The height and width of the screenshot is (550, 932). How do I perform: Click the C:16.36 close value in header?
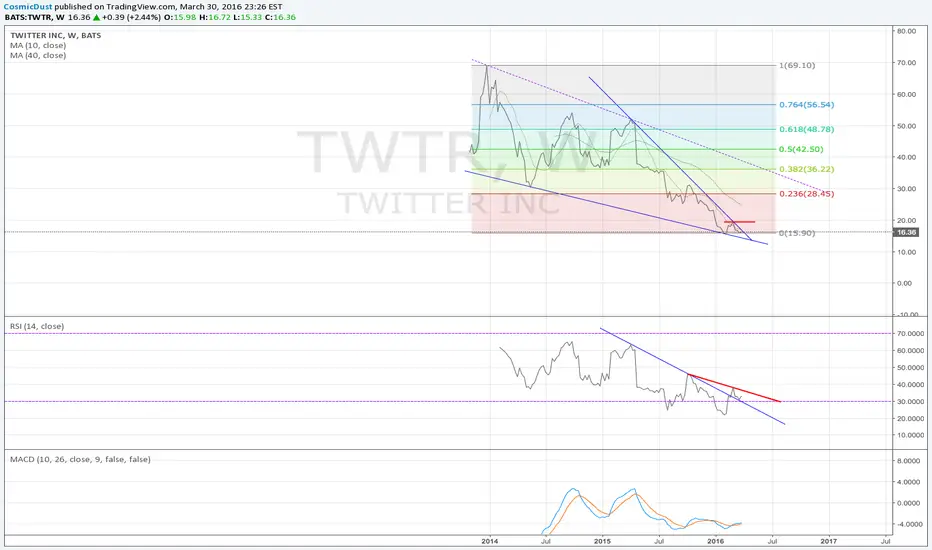280,17
